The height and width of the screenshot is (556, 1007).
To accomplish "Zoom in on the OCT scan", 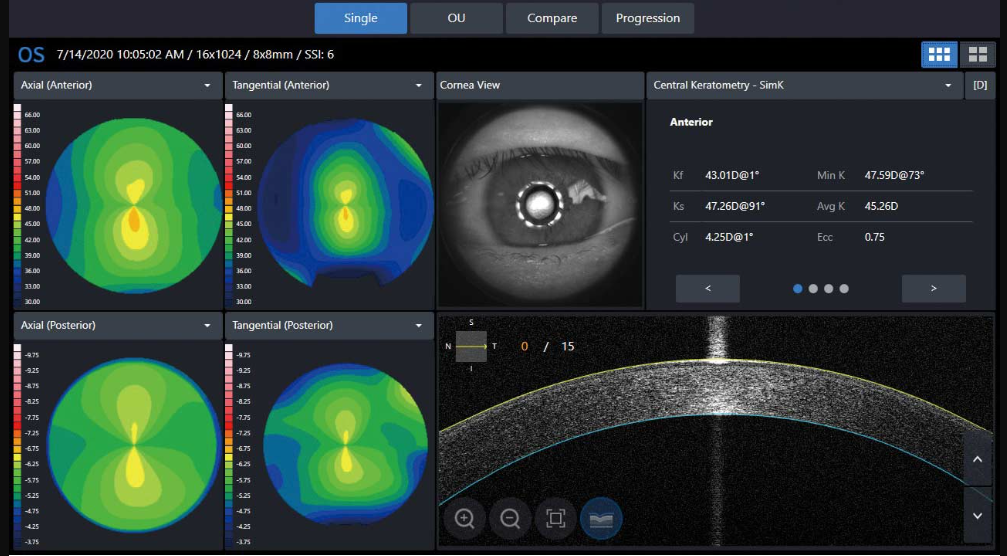I will tap(464, 518).
